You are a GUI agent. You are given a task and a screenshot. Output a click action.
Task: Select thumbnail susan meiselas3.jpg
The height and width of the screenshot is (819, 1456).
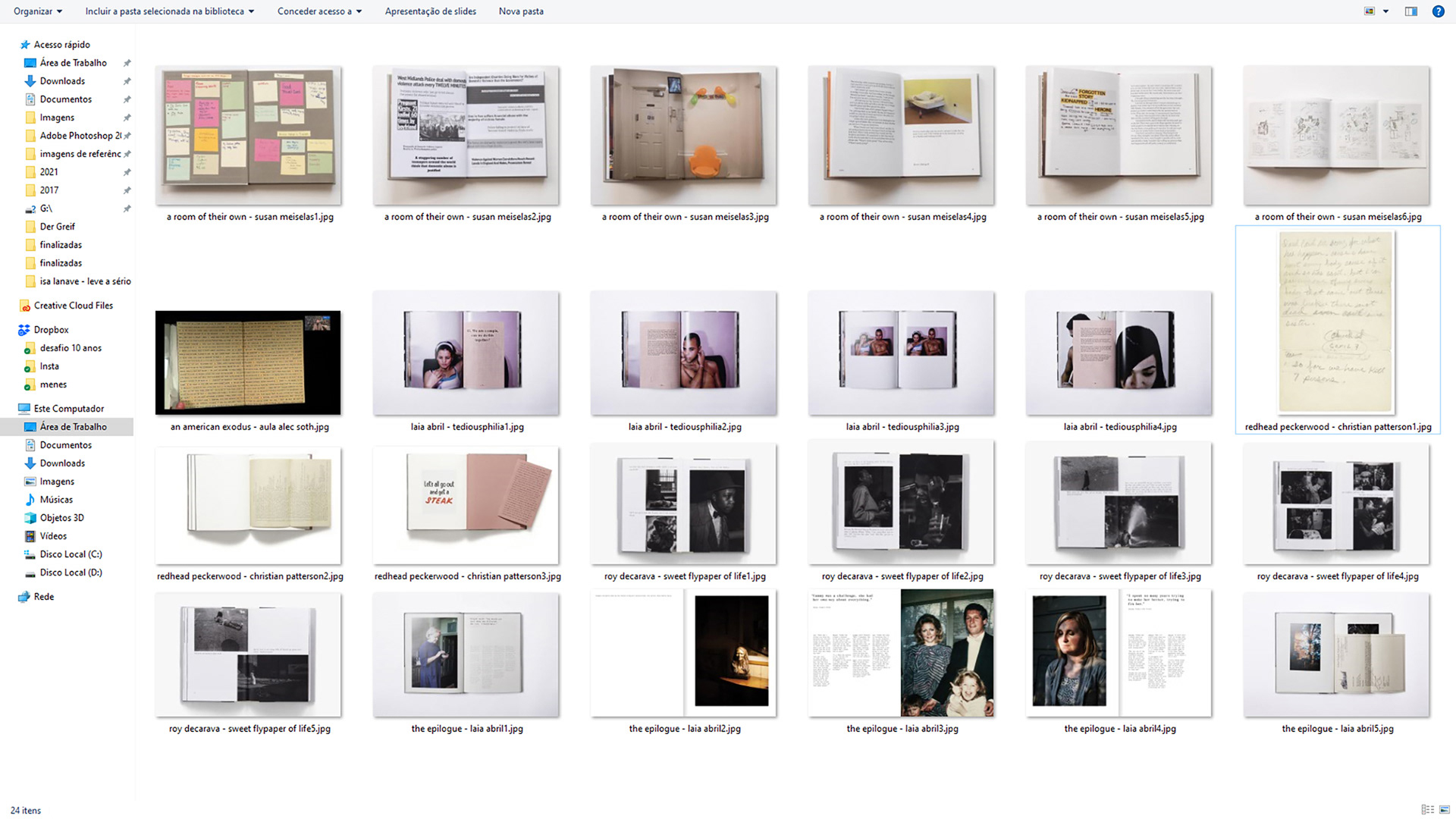[x=683, y=135]
